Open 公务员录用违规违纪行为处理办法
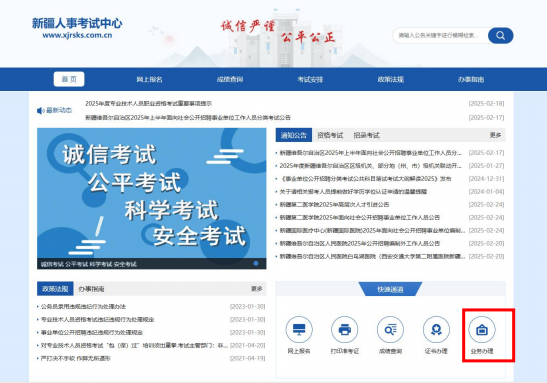547x383 pixels. [83, 307]
